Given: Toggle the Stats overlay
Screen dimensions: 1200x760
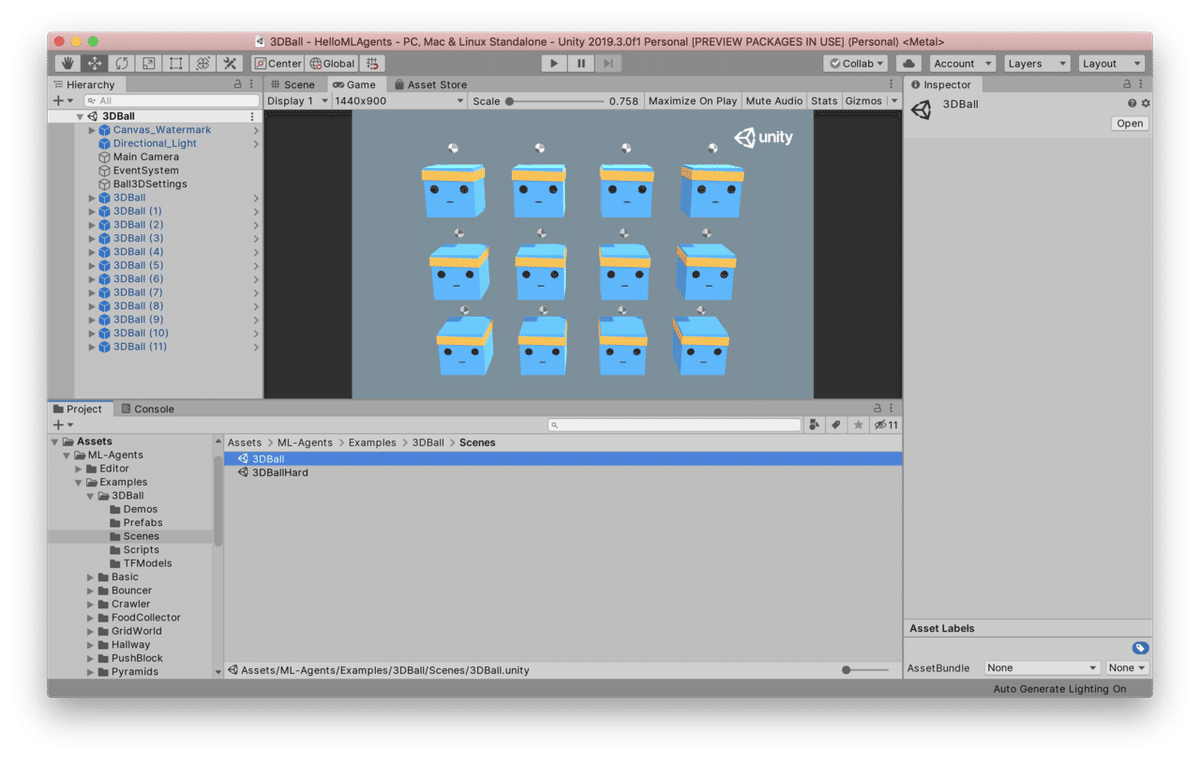Looking at the screenshot, I should click(824, 101).
